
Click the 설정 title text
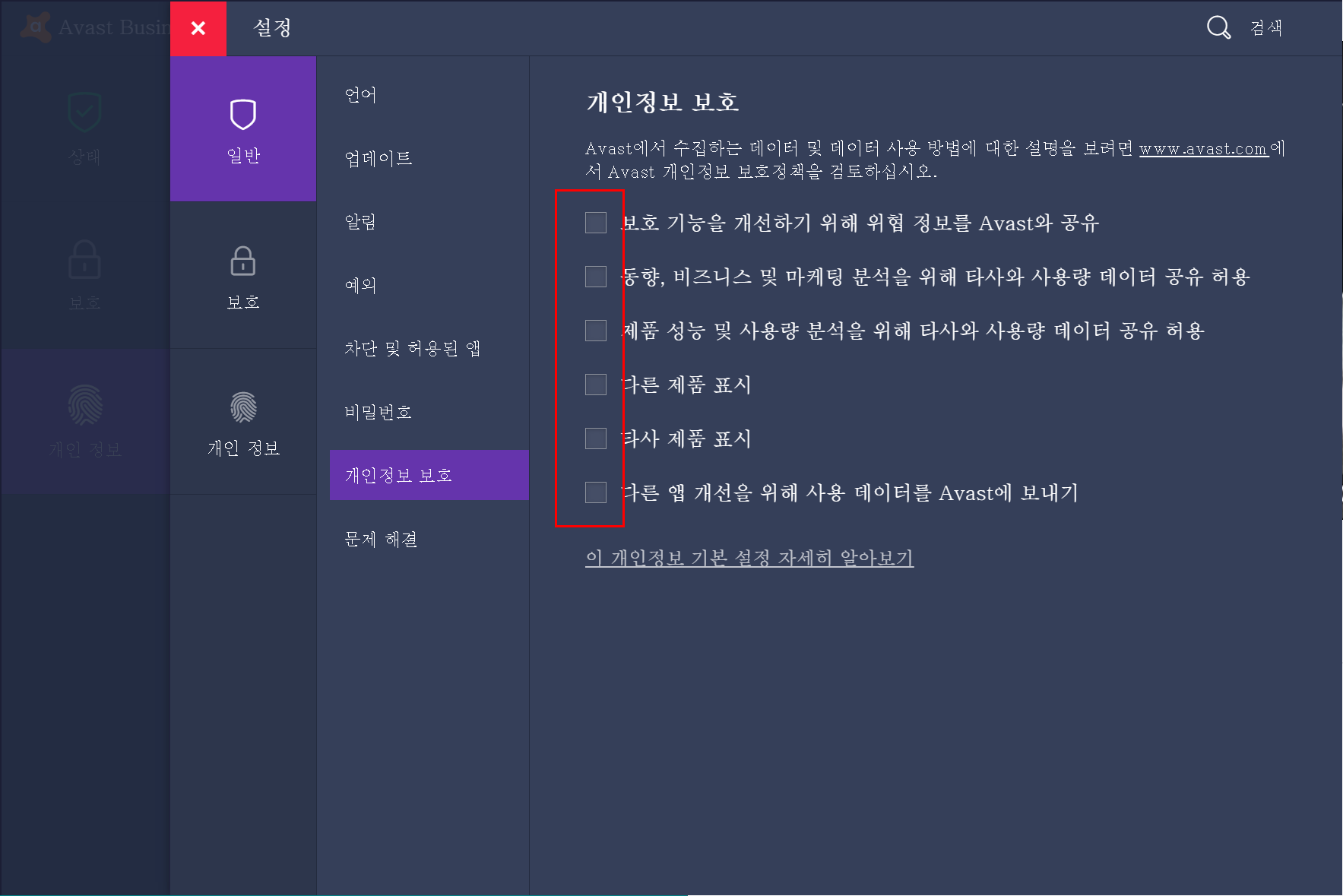click(272, 28)
